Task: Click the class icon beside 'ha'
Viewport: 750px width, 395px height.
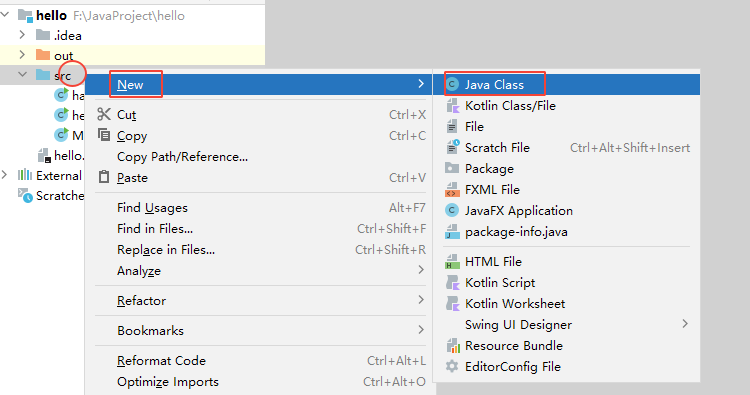Action: pyautogui.click(x=61, y=95)
